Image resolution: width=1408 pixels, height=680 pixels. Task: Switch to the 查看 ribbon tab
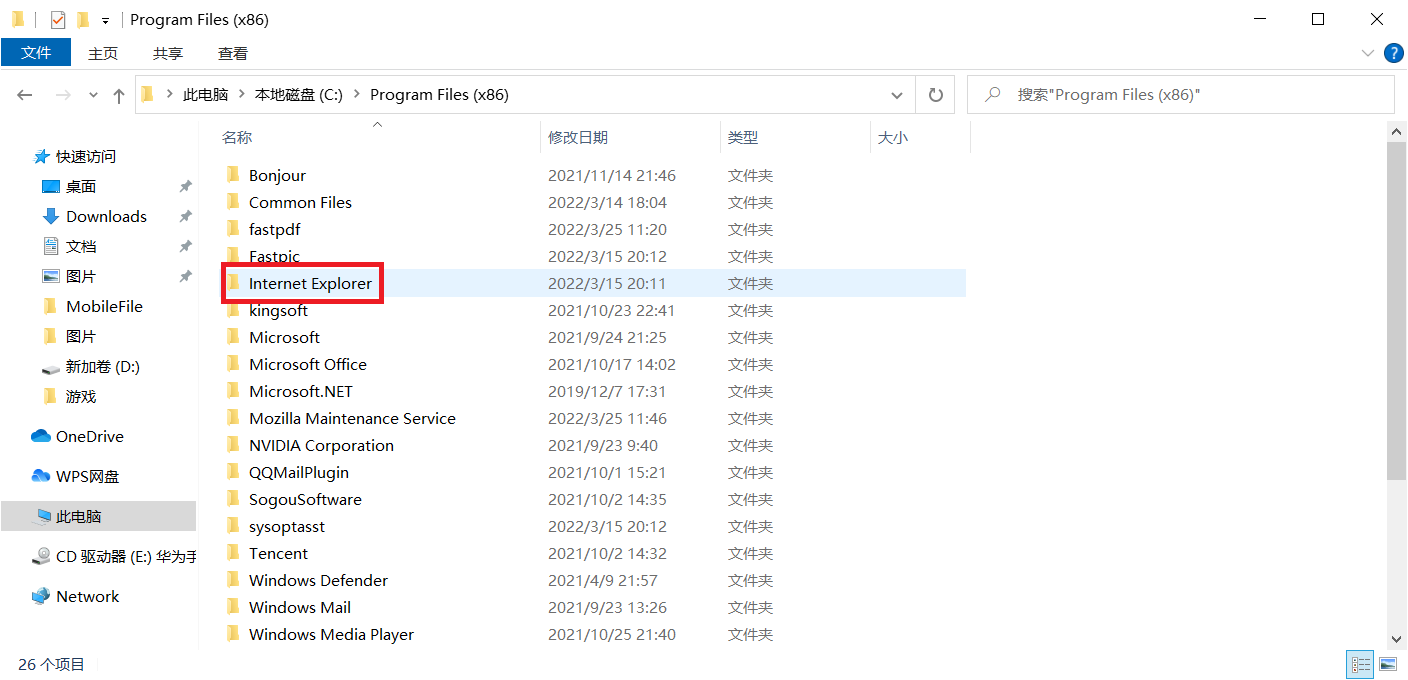pos(232,53)
